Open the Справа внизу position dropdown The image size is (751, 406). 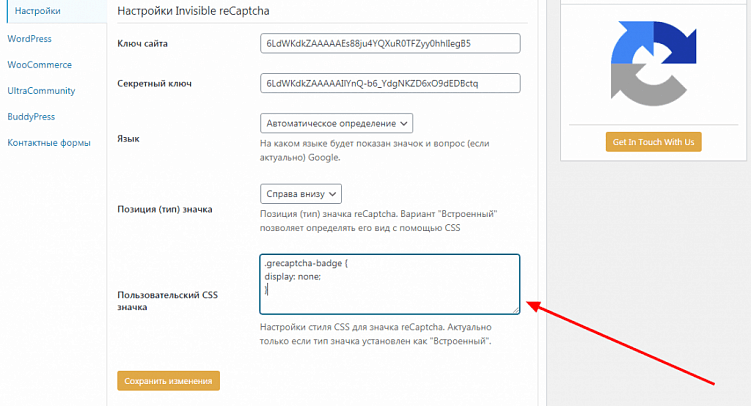click(301, 193)
